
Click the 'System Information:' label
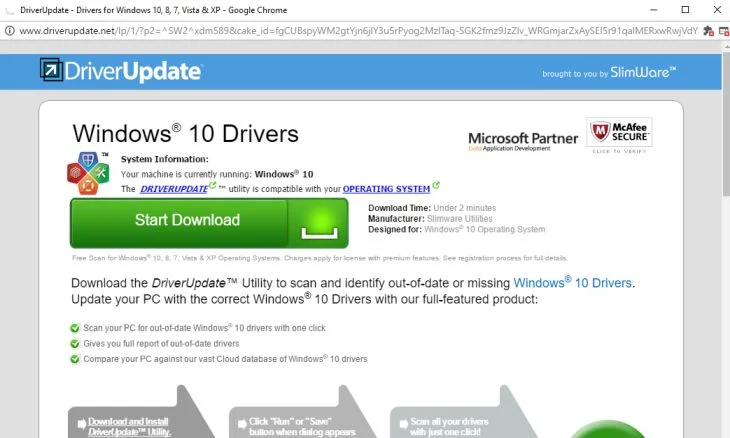click(165, 159)
